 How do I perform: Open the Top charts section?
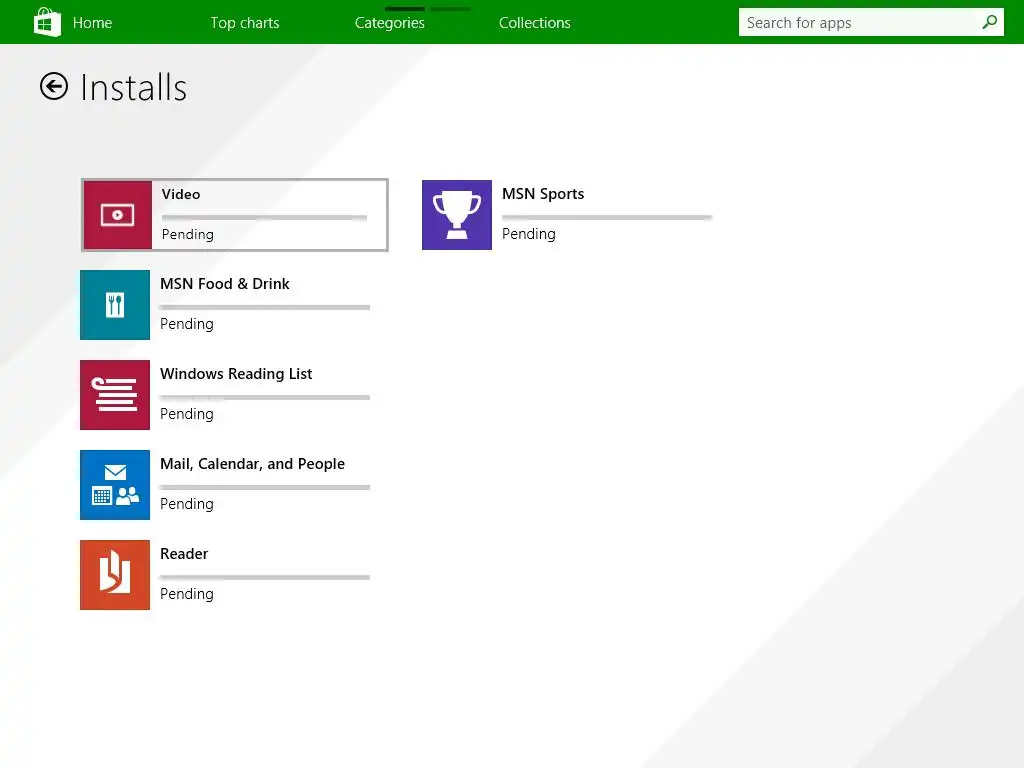tap(245, 23)
